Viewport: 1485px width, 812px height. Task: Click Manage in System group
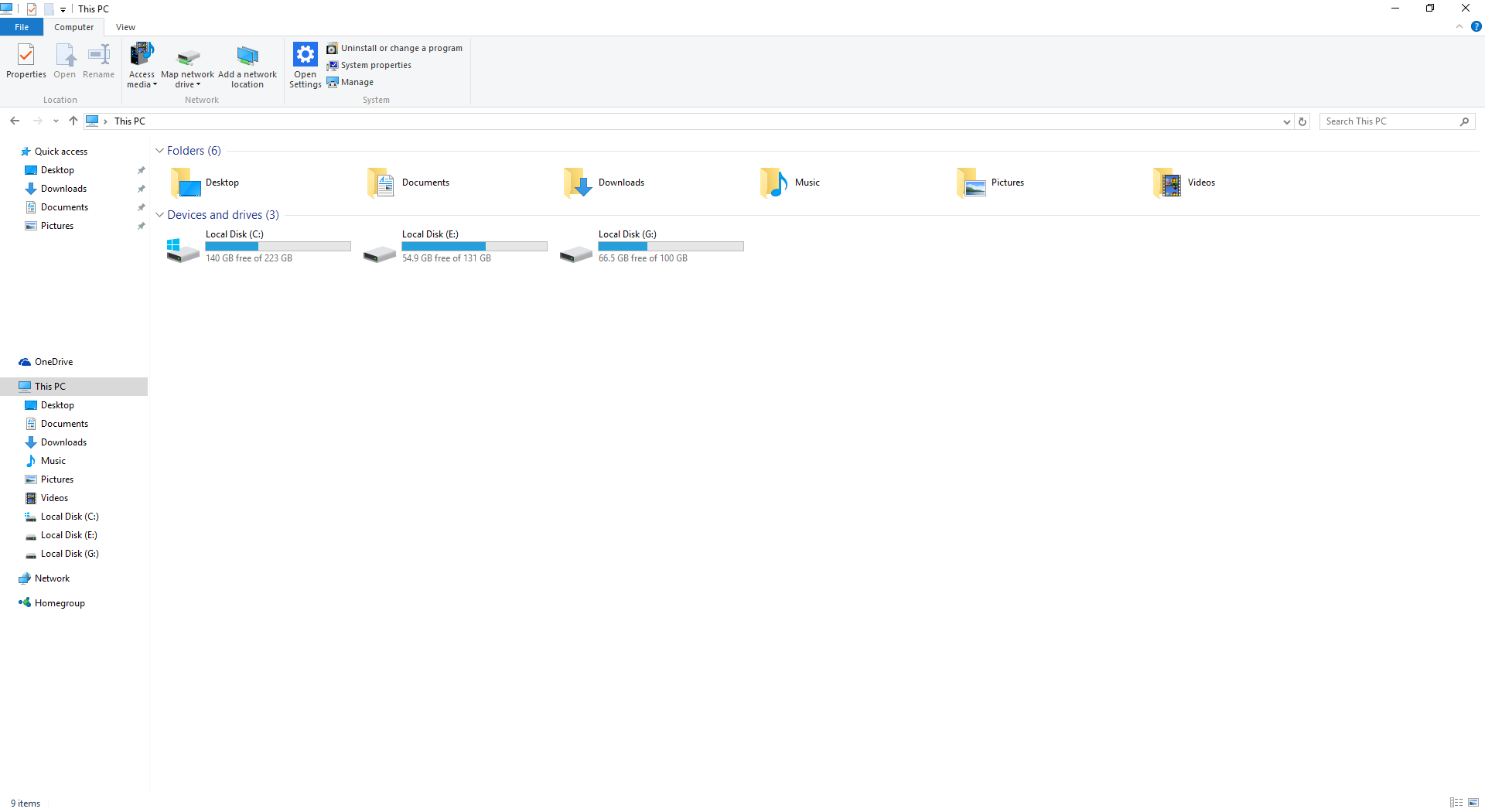(x=350, y=82)
